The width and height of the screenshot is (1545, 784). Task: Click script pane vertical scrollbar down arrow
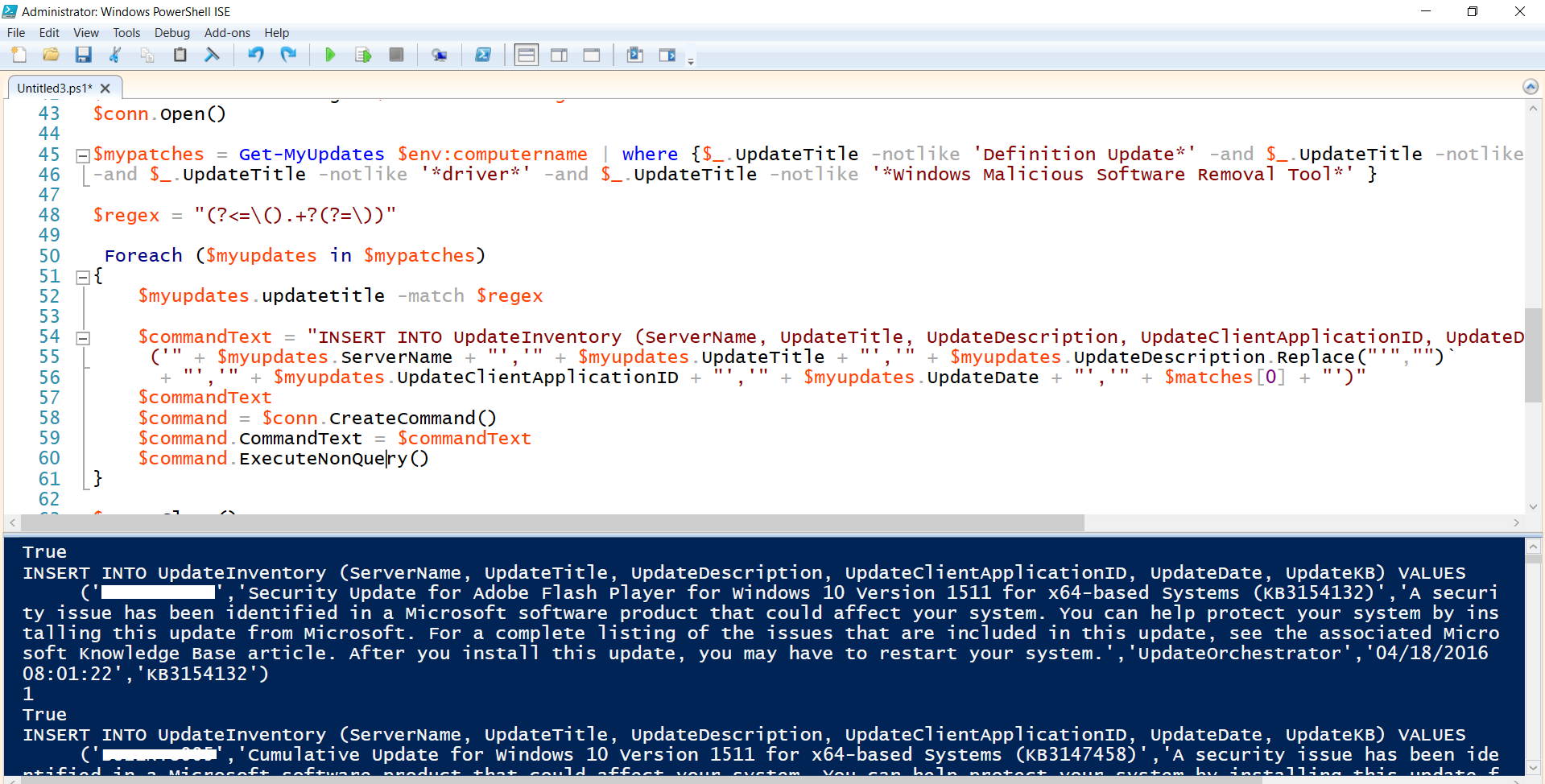pyautogui.click(x=1533, y=506)
